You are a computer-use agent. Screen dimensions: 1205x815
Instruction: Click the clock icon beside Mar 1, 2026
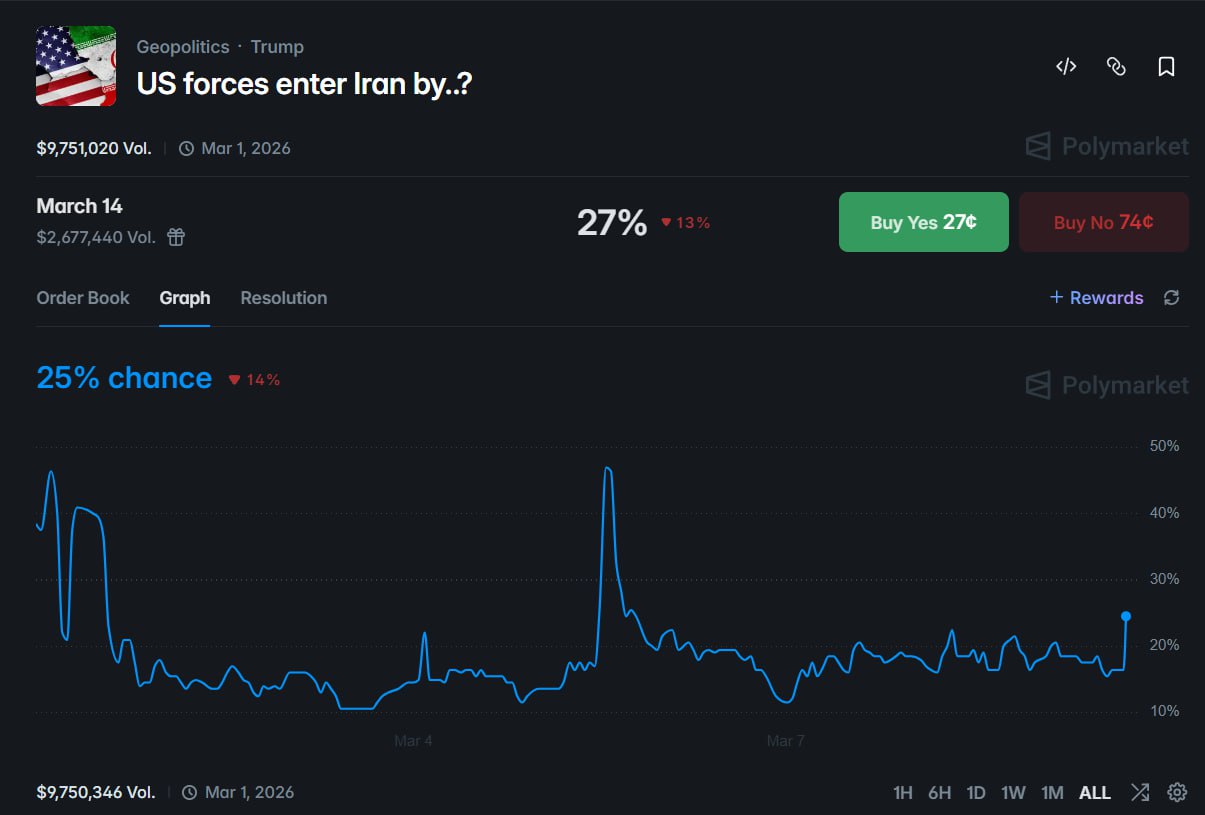tap(186, 147)
